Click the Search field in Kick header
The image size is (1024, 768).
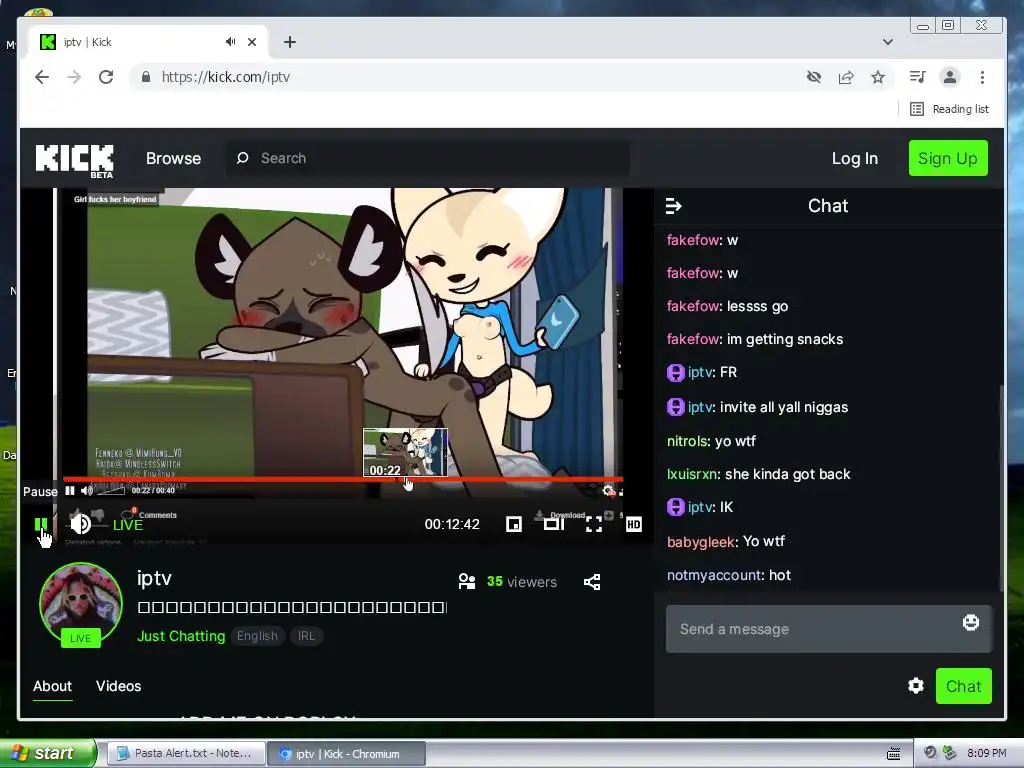(x=428, y=158)
